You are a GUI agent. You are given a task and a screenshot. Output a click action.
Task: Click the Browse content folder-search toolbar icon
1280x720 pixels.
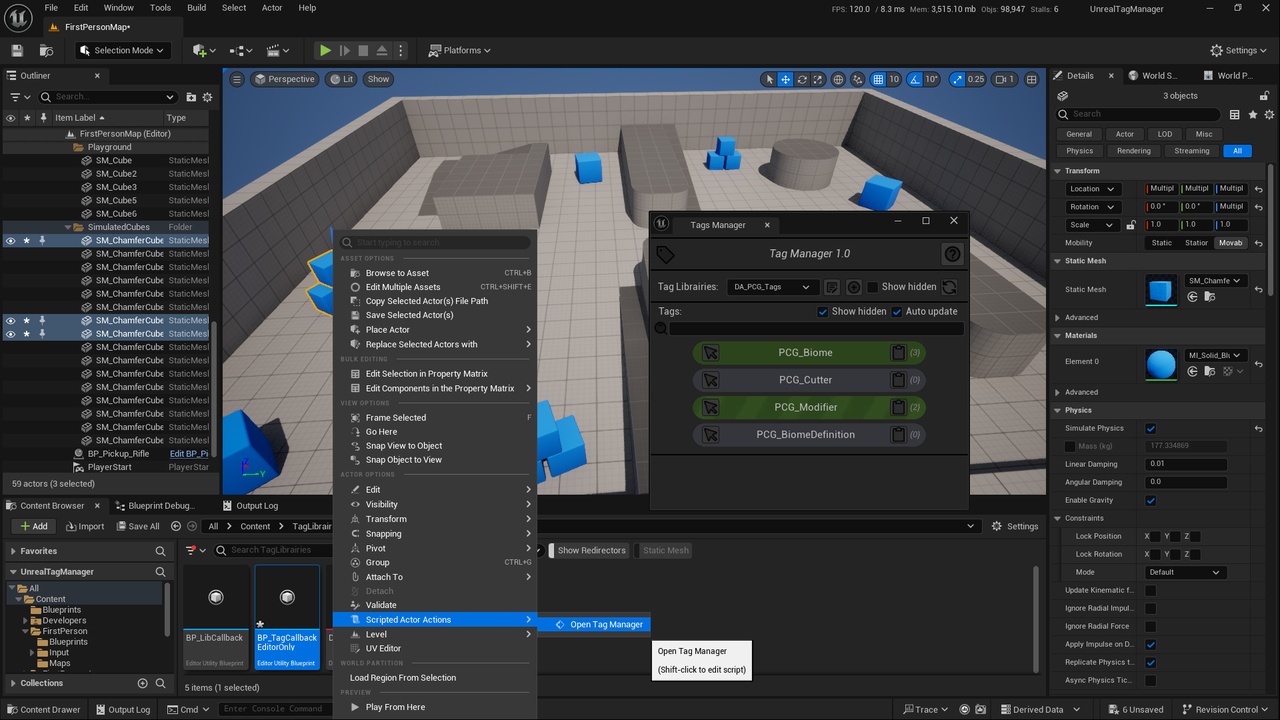point(46,50)
